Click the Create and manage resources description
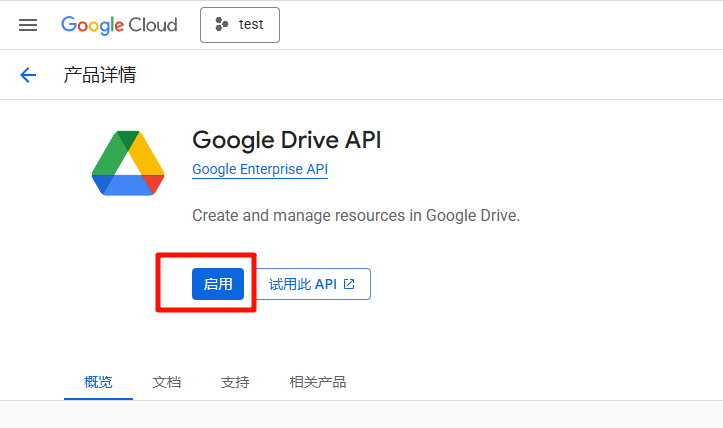The height and width of the screenshot is (428, 723). click(x=356, y=215)
